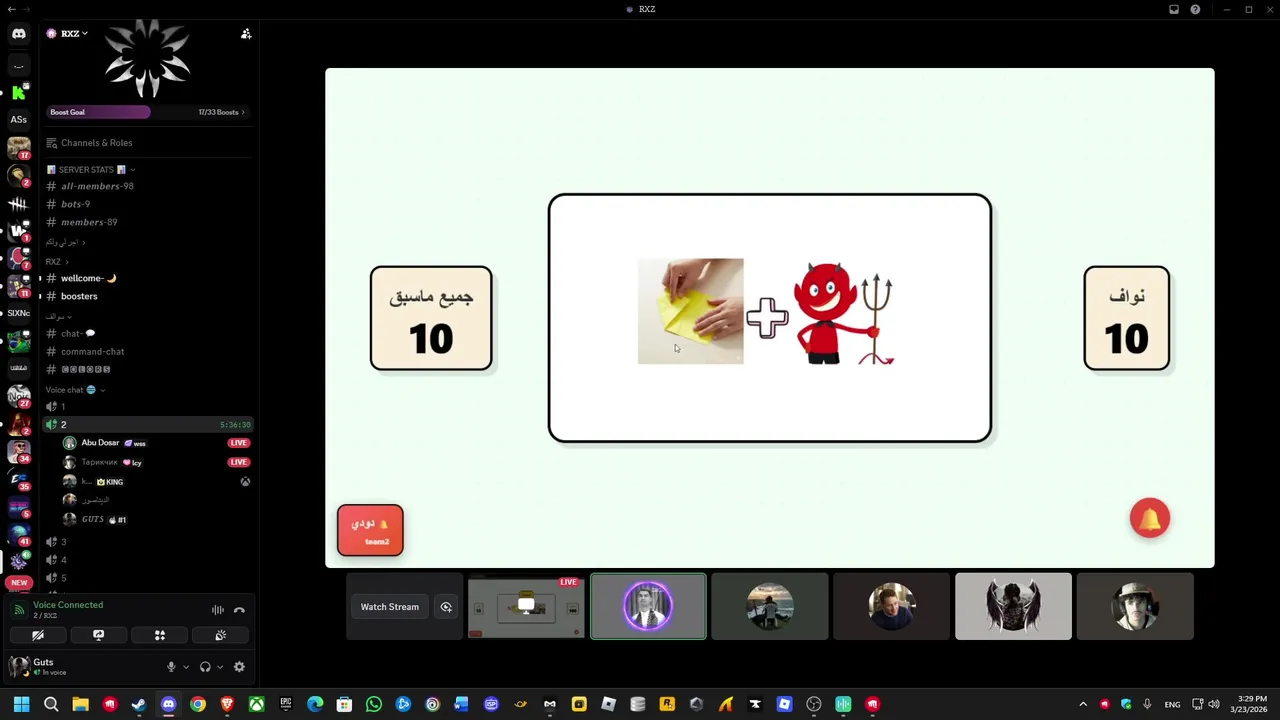The width and height of the screenshot is (1280, 720).
Task: Open the soundboard button in voice panel
Action: pyautogui.click(x=220, y=635)
